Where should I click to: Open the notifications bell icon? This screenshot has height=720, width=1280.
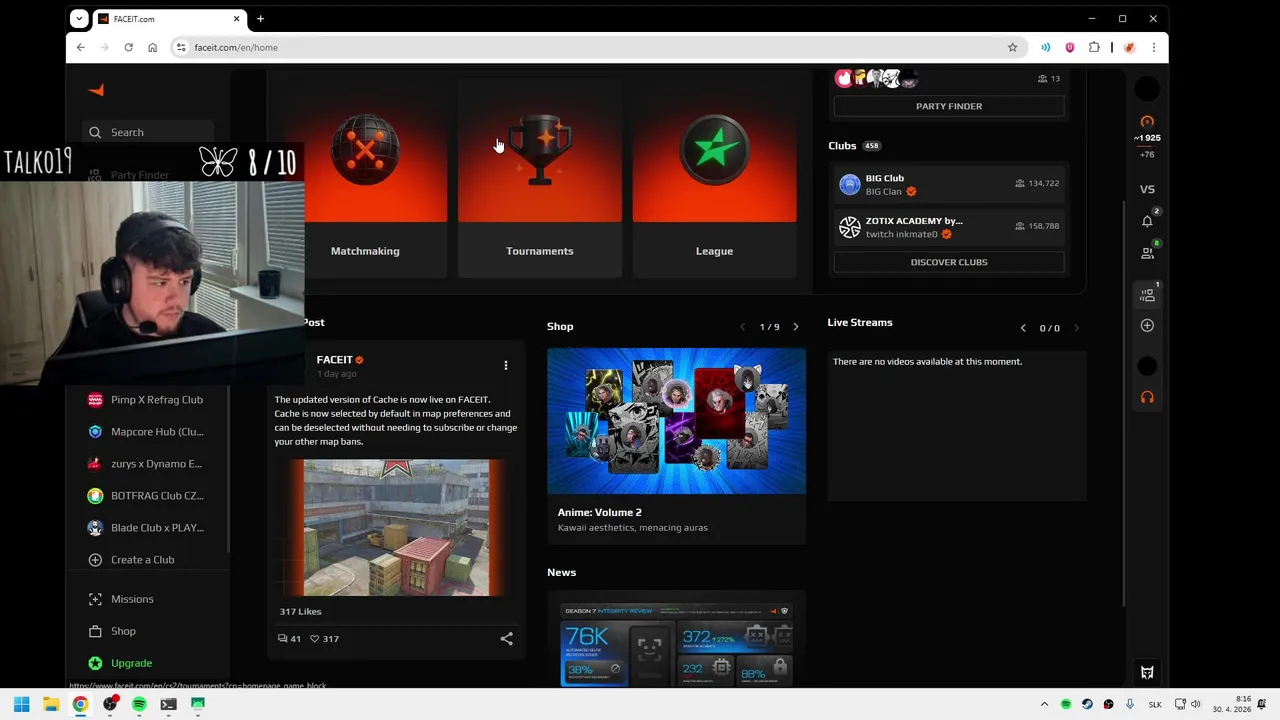[1147, 221]
